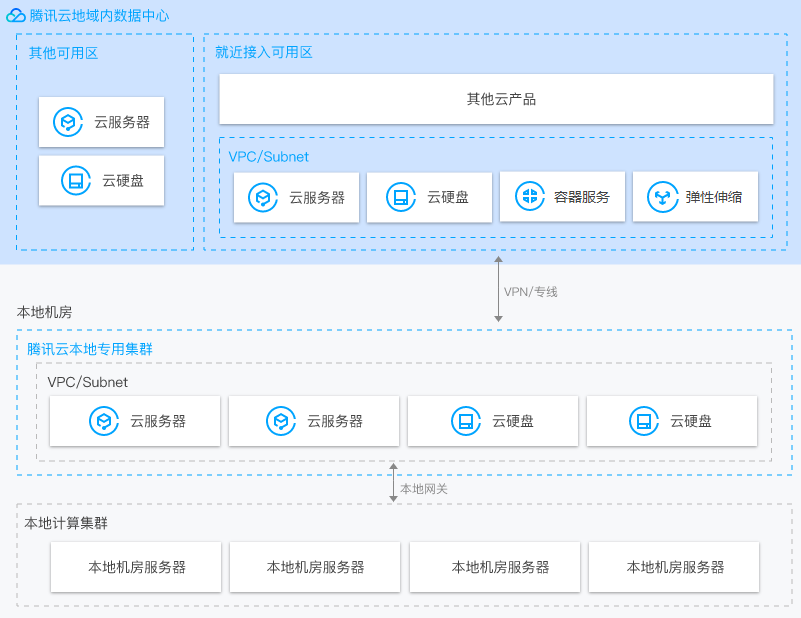Image resolution: width=801 pixels, height=618 pixels.
Task: Click the second 本地机房服务器 box from left
Action: point(315,567)
